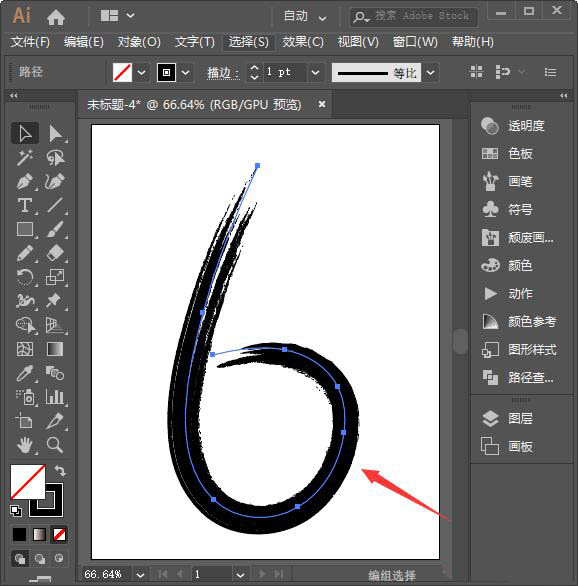Select the Eraser tool
This screenshot has width=578, height=586.
pyautogui.click(x=55, y=253)
